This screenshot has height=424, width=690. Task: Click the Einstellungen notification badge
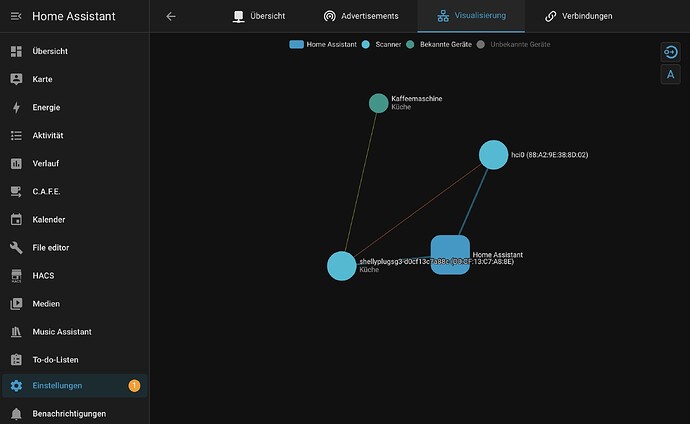134,386
